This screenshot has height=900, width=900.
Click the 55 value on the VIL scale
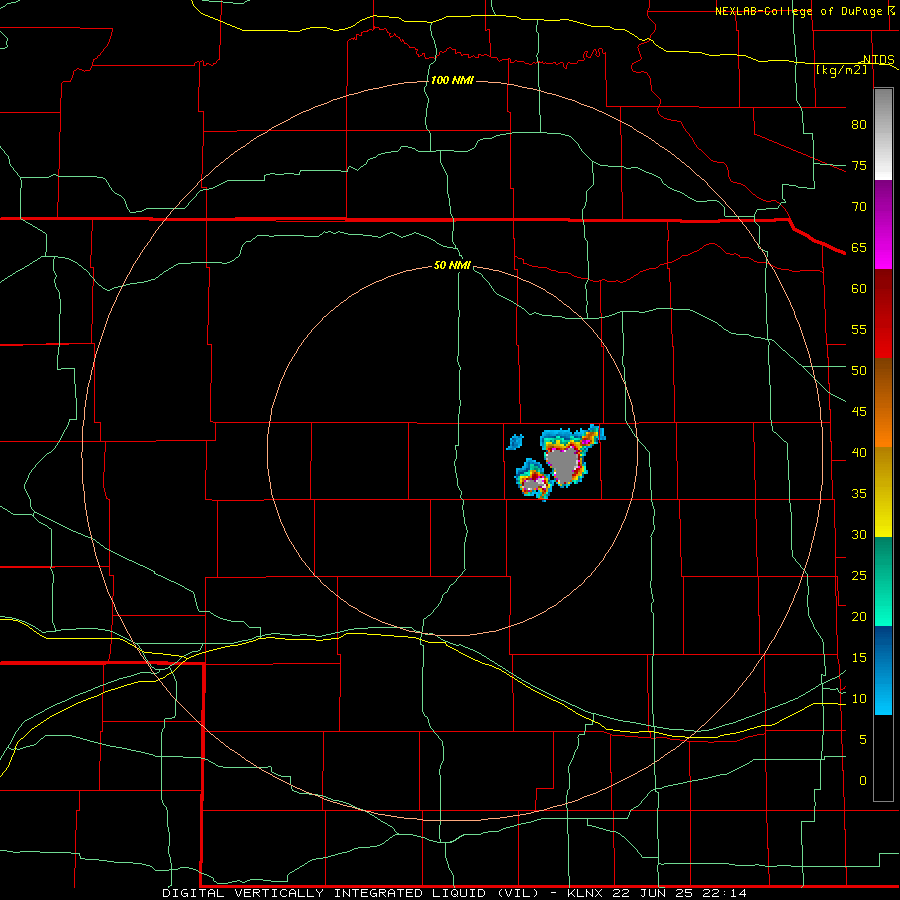tap(859, 329)
